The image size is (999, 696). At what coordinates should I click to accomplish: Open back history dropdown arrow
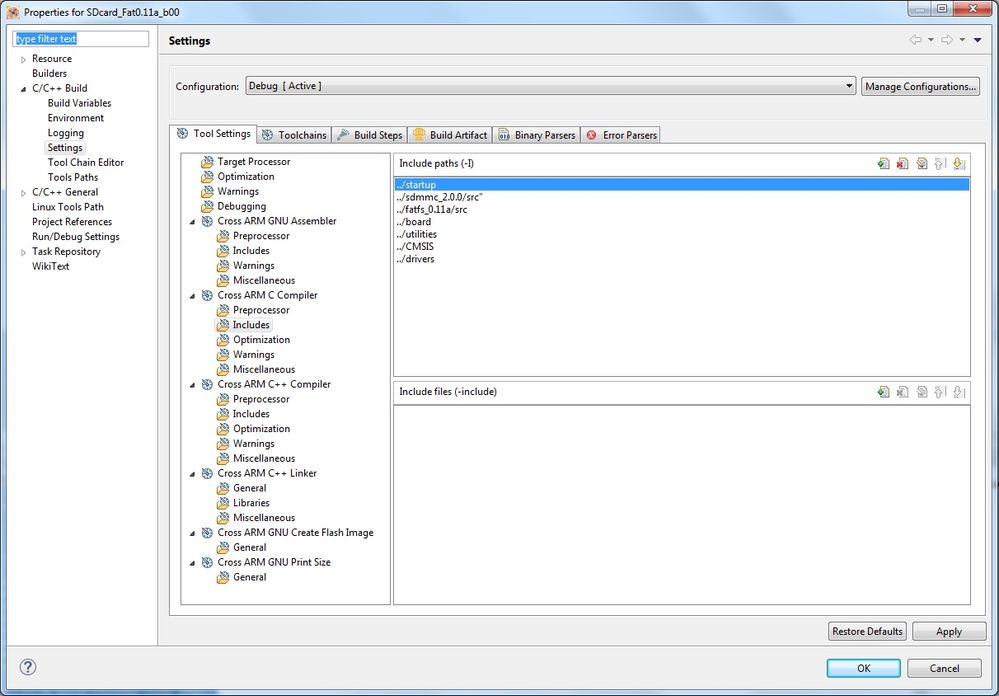(x=931, y=40)
